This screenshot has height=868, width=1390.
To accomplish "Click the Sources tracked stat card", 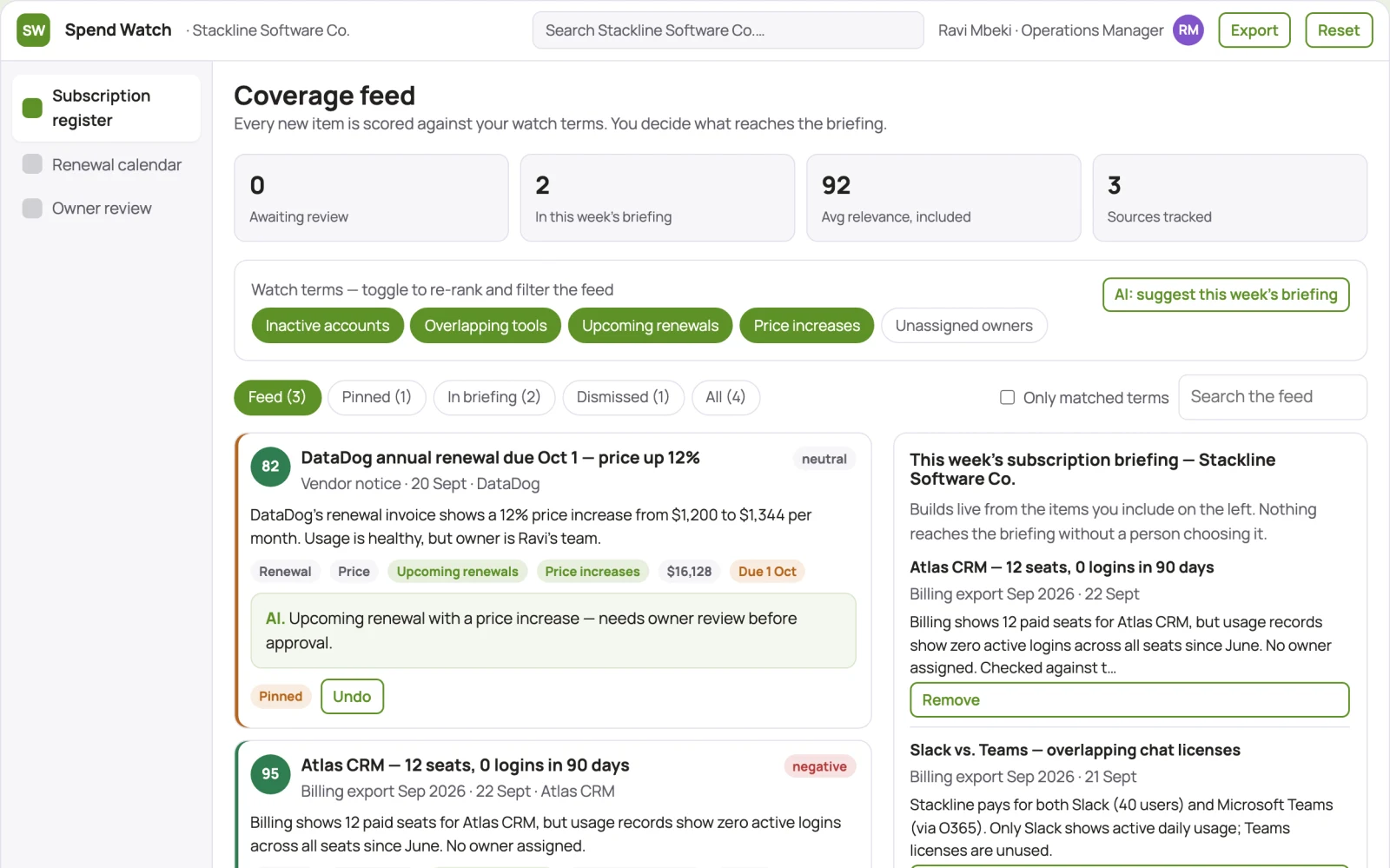I will click(x=1230, y=198).
